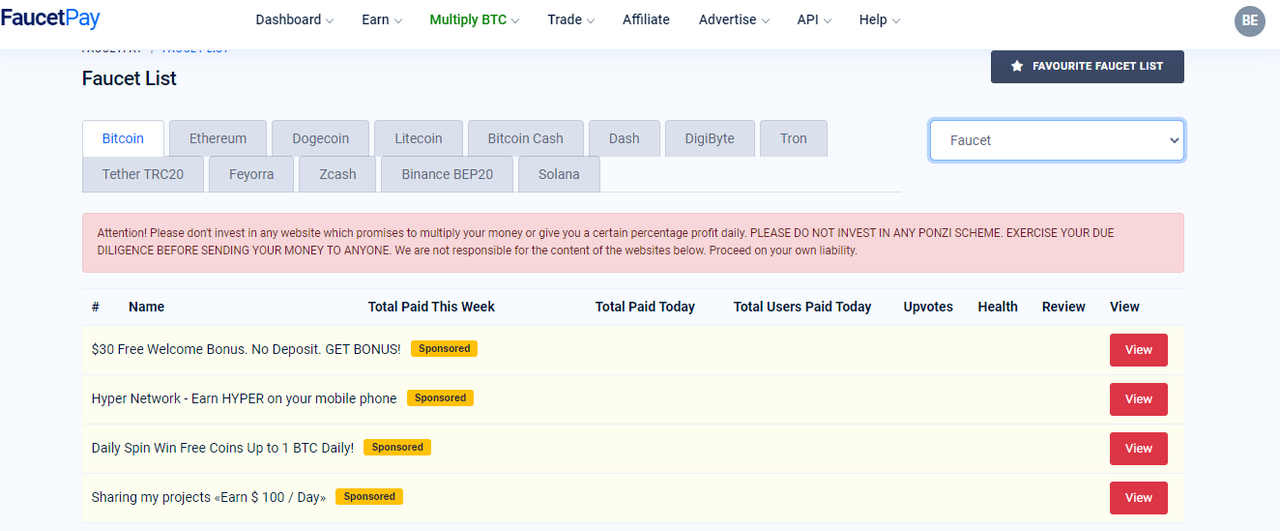The image size is (1280, 531).
Task: Click the Sponsored badge on Daily Spin row
Action: pos(397,447)
